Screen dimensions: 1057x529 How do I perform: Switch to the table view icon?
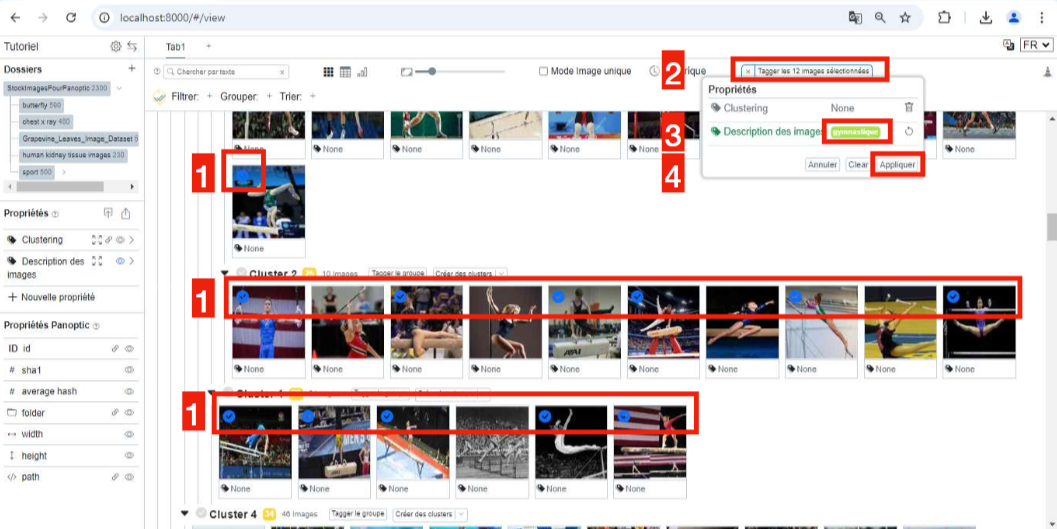point(345,71)
